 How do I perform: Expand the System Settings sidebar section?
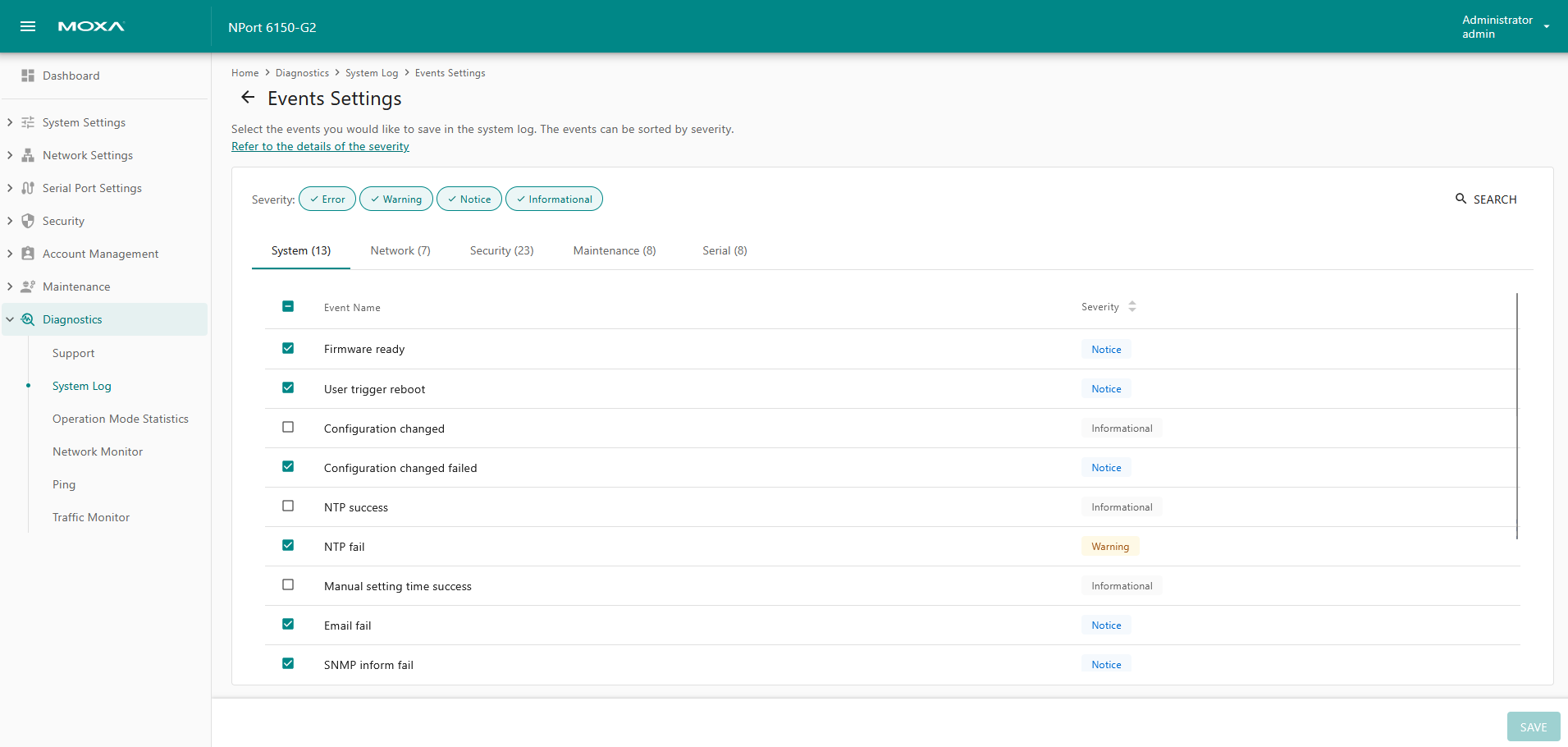[x=10, y=122]
